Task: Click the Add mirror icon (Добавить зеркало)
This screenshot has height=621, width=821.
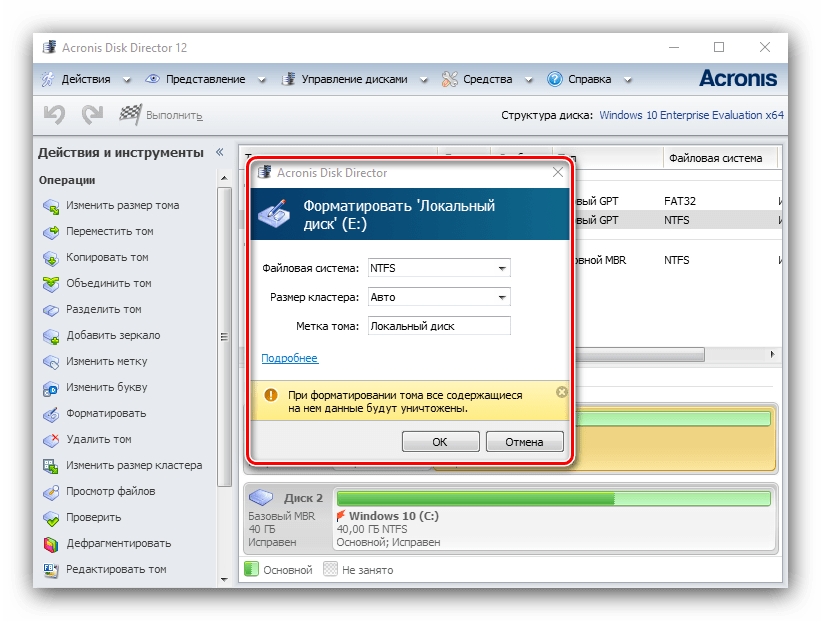Action: (51, 336)
